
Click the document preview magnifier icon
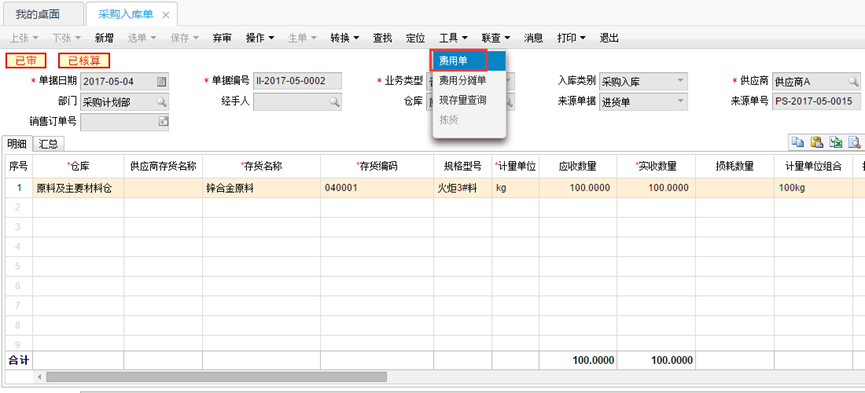pyautogui.click(x=855, y=142)
